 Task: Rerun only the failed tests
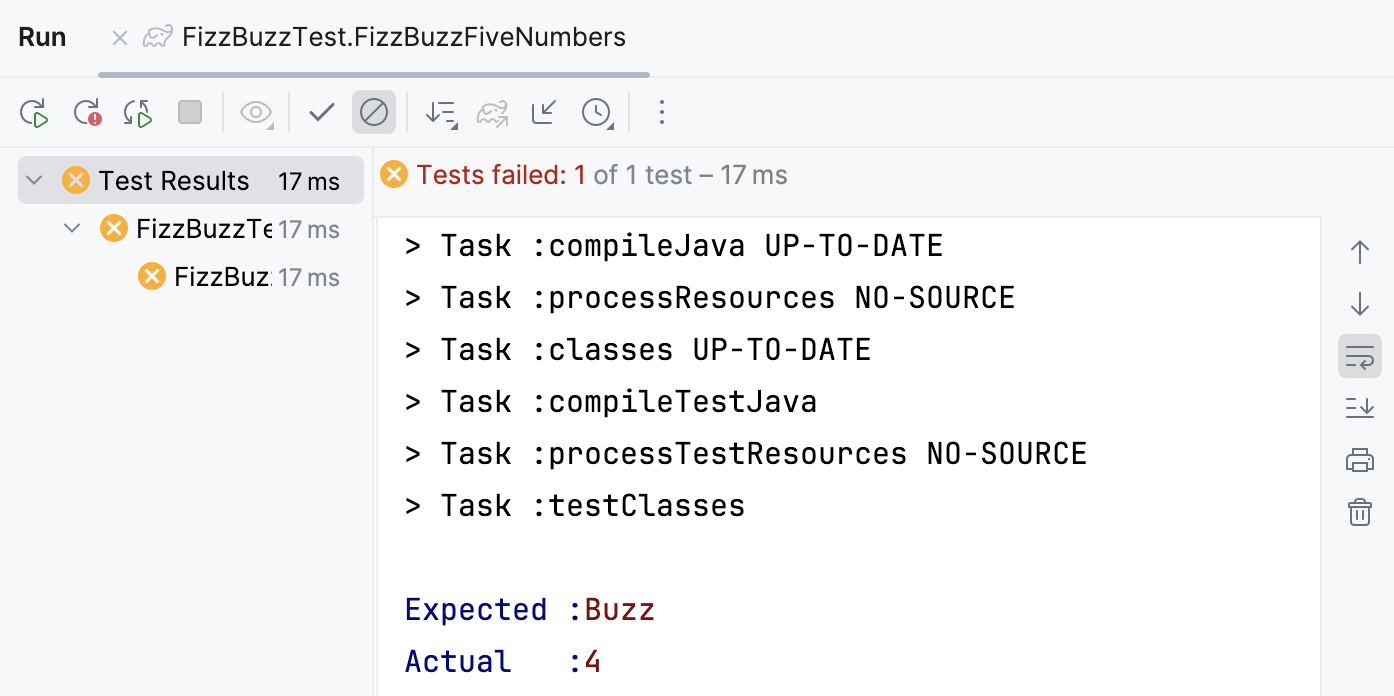click(86, 112)
